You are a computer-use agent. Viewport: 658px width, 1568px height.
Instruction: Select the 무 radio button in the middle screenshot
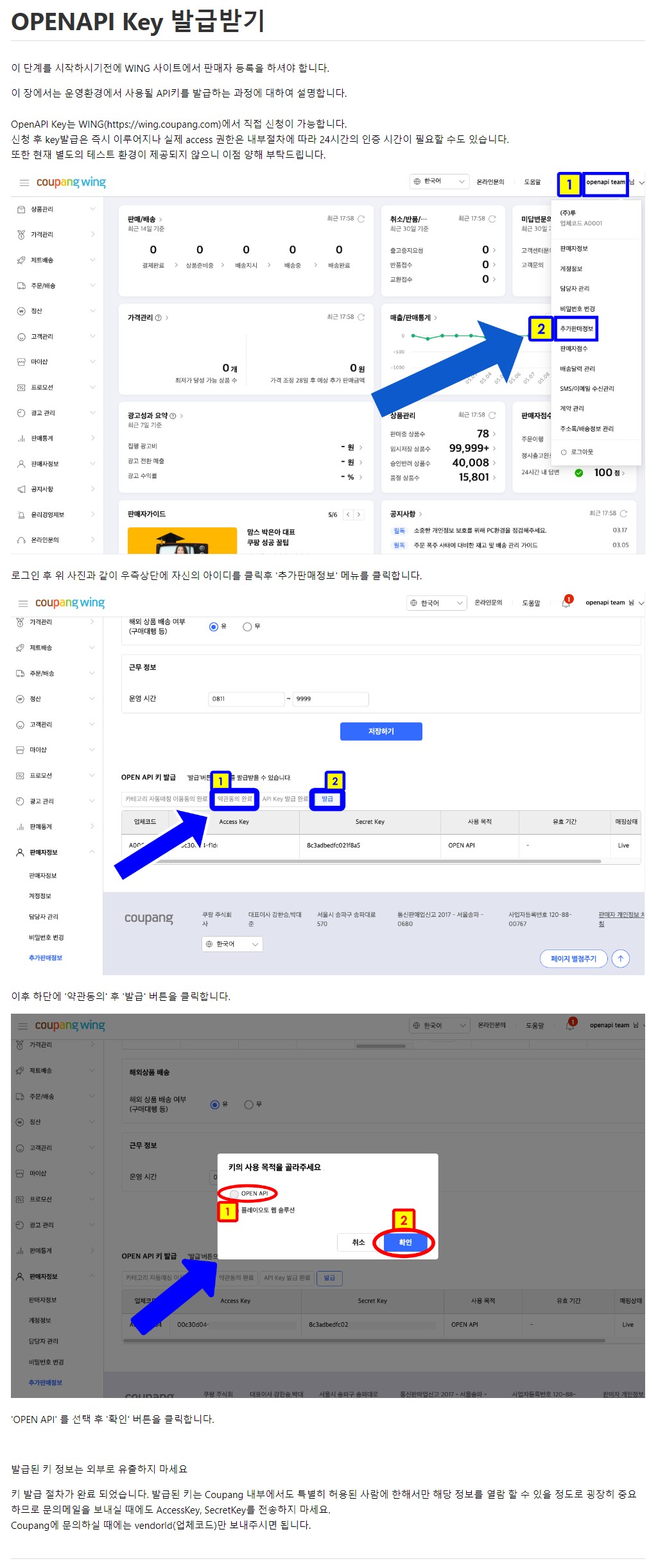click(x=247, y=627)
